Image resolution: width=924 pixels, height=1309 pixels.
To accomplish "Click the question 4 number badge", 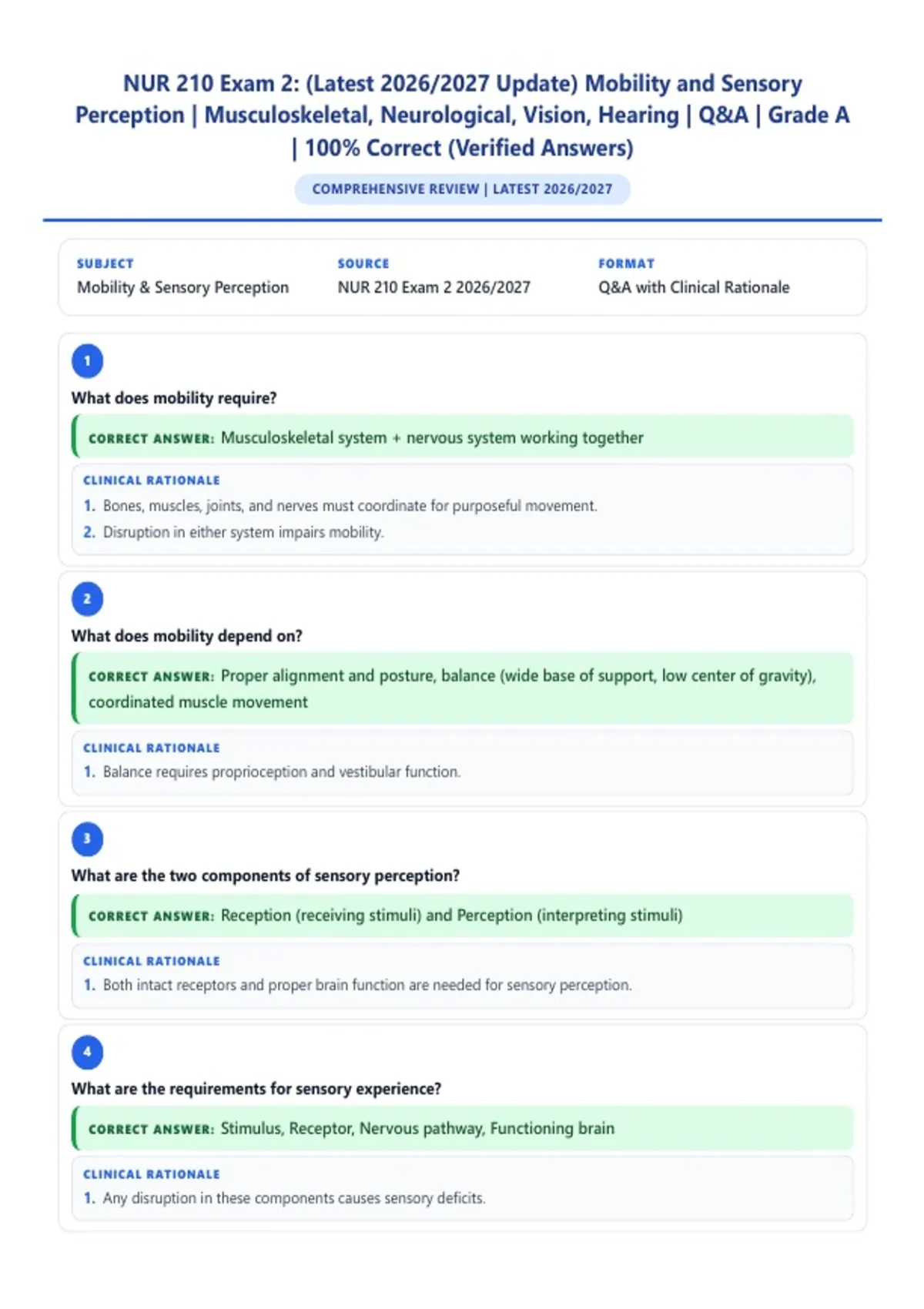I will [87, 1052].
